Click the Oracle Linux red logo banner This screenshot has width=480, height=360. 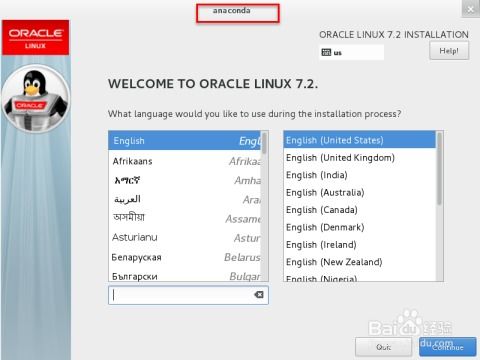pos(36,37)
